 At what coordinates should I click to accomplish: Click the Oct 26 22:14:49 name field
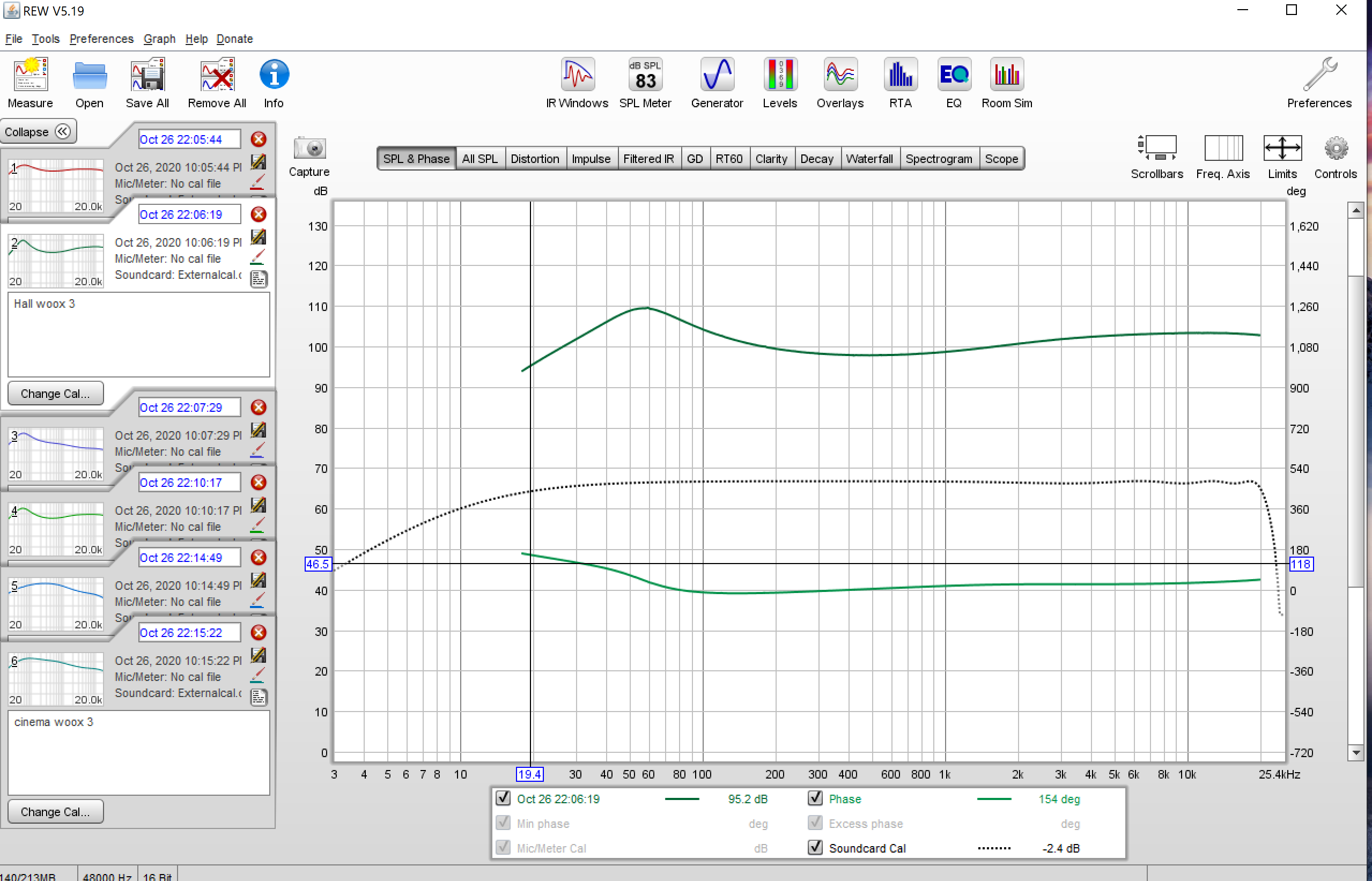point(189,557)
